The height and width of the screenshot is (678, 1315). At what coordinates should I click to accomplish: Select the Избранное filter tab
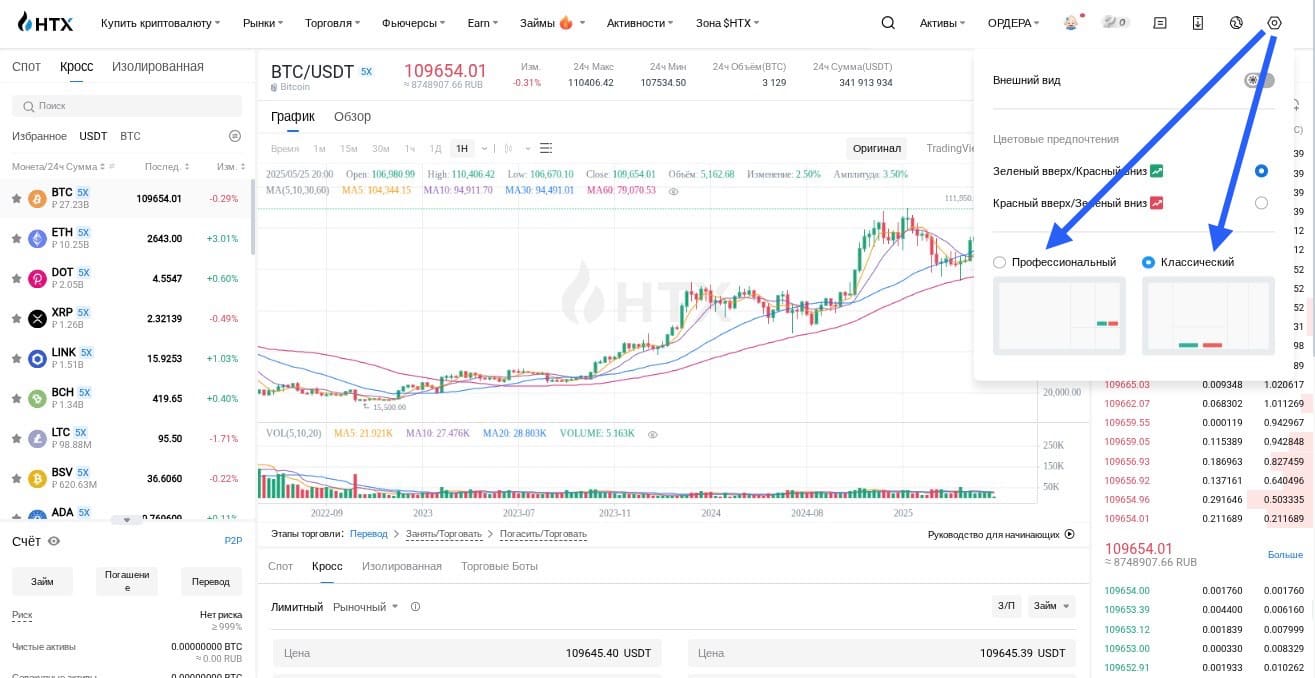pyautogui.click(x=39, y=136)
